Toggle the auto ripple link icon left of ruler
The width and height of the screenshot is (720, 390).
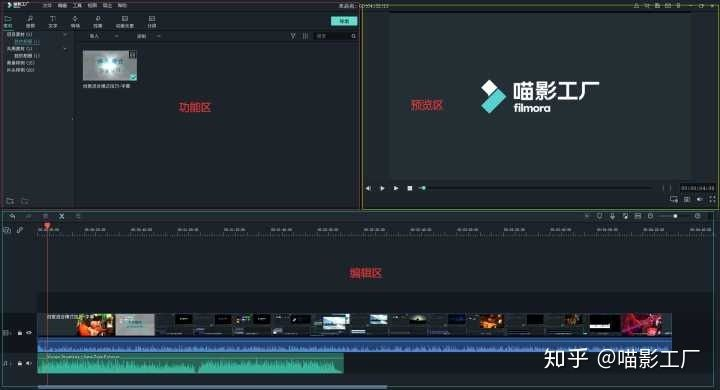point(20,230)
